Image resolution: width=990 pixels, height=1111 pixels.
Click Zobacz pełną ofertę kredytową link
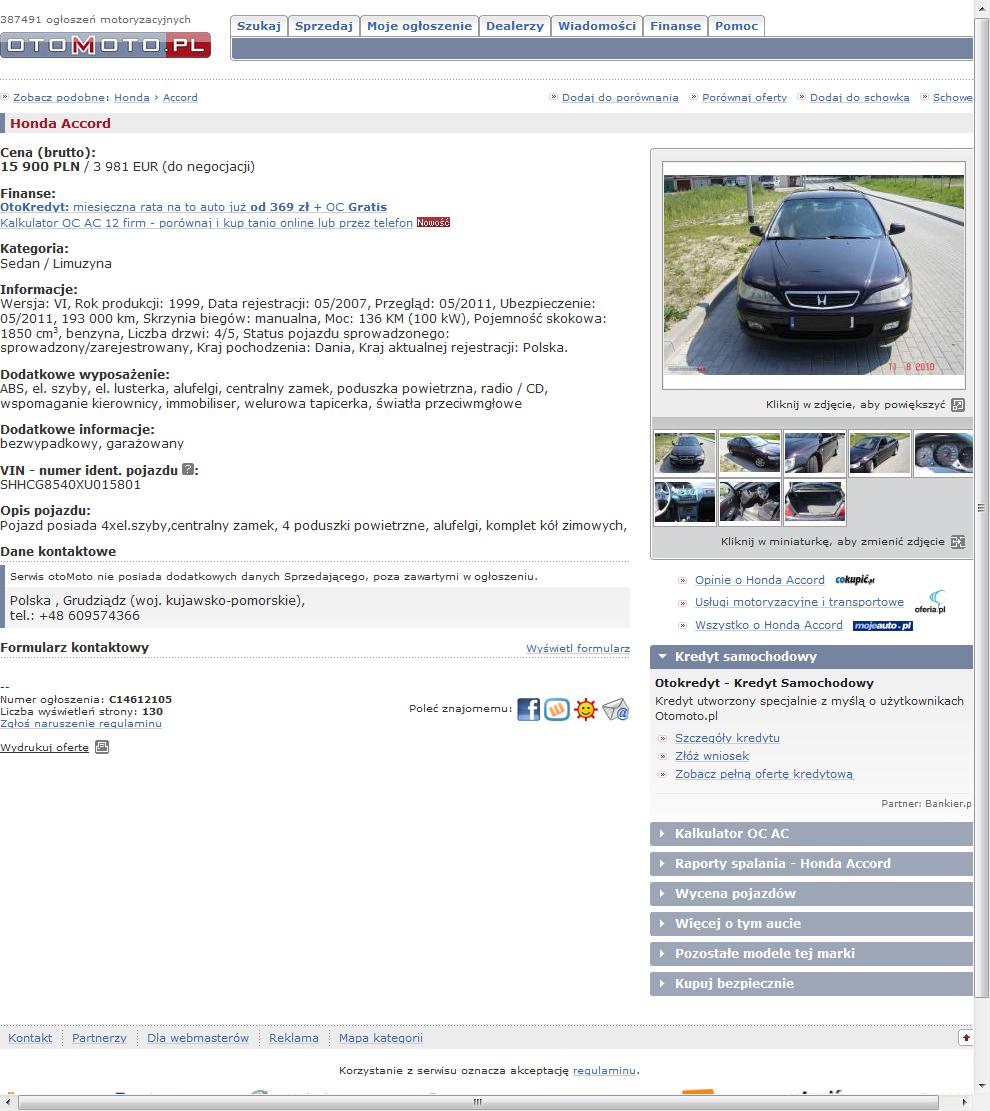click(x=764, y=774)
